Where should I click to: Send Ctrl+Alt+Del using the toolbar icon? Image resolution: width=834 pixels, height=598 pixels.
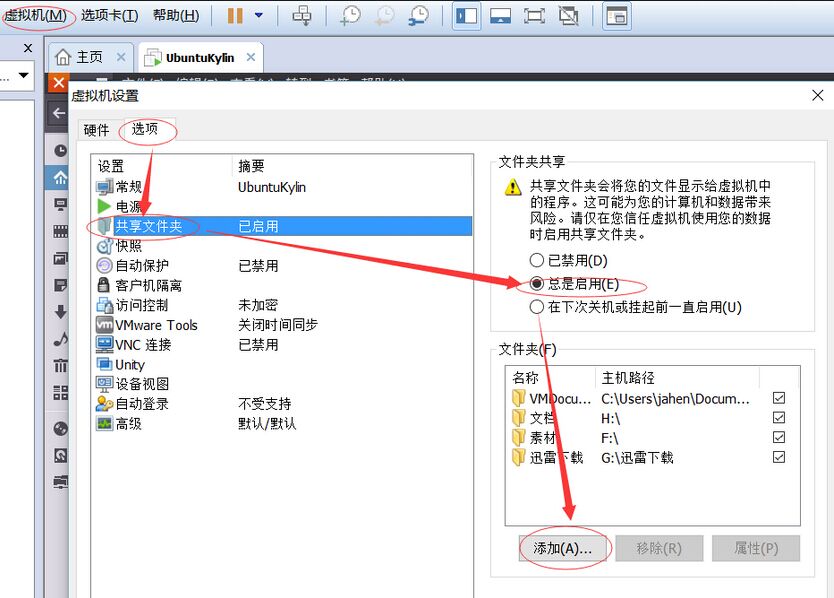click(302, 15)
